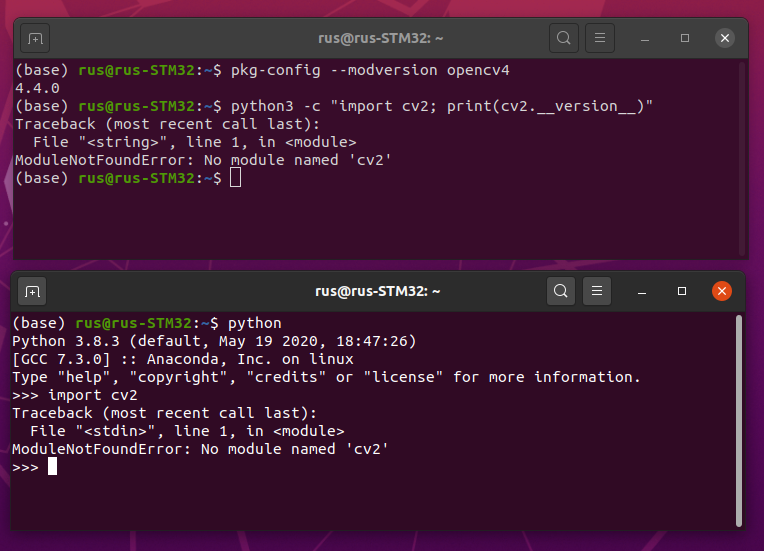
Task: Click 'Python 3.8.3 (default, May 19 2020' line
Action: click(x=214, y=342)
